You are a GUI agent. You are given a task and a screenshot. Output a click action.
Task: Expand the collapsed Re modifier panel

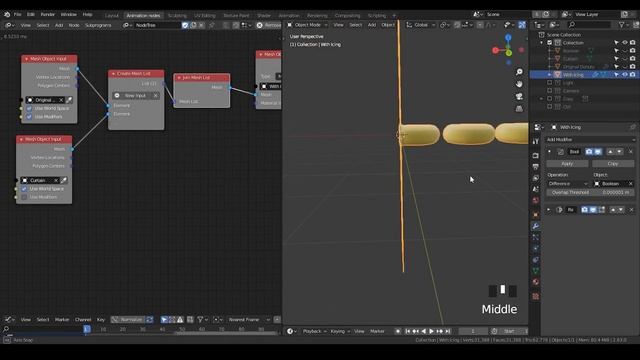(x=549, y=210)
